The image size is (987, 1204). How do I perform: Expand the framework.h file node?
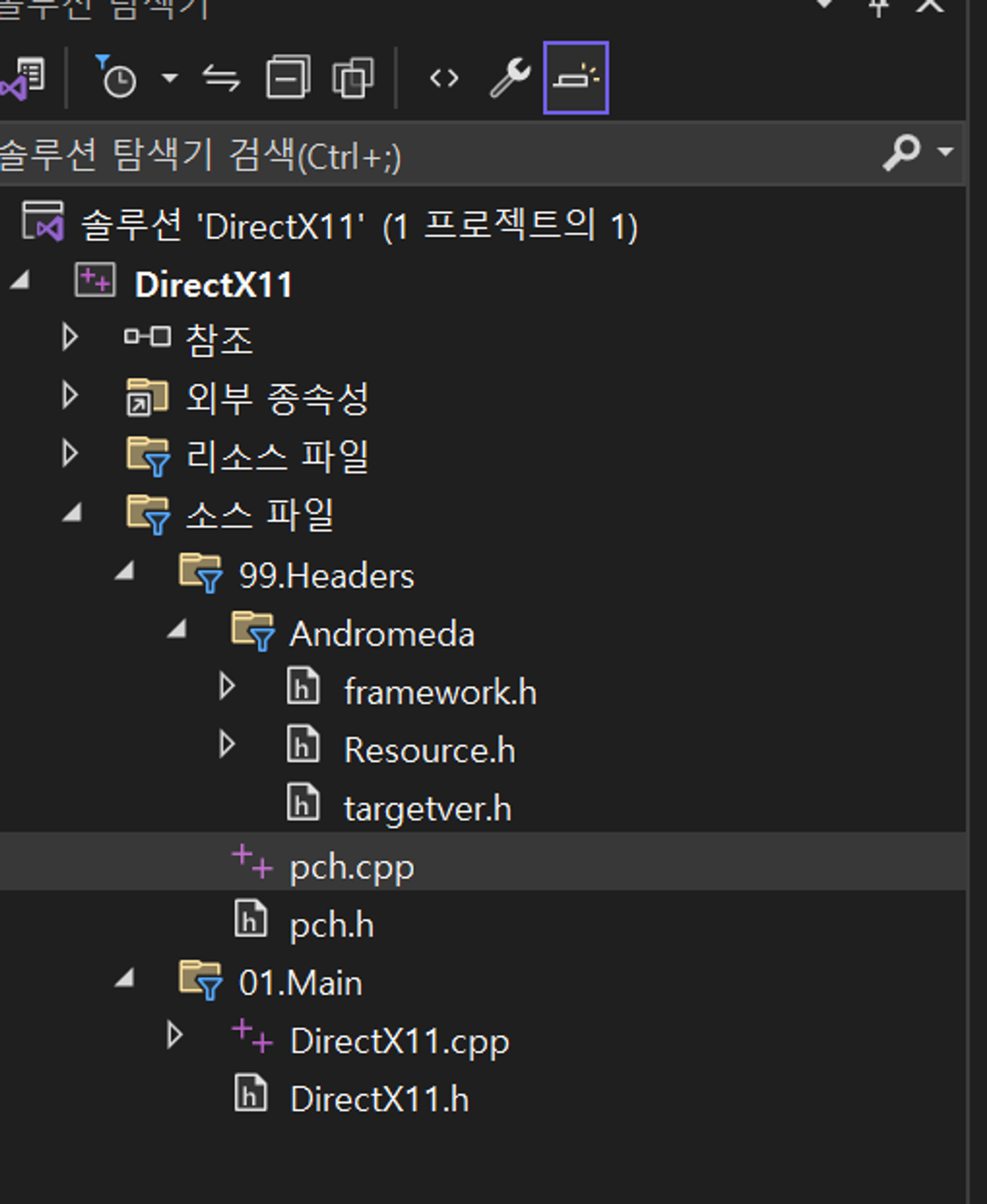227,687
